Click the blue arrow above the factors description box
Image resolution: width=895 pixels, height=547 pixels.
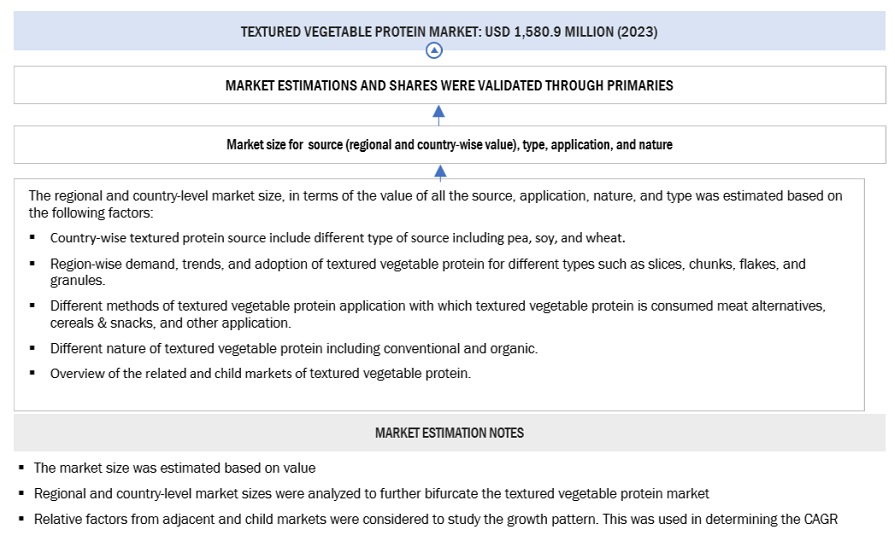[439, 171]
